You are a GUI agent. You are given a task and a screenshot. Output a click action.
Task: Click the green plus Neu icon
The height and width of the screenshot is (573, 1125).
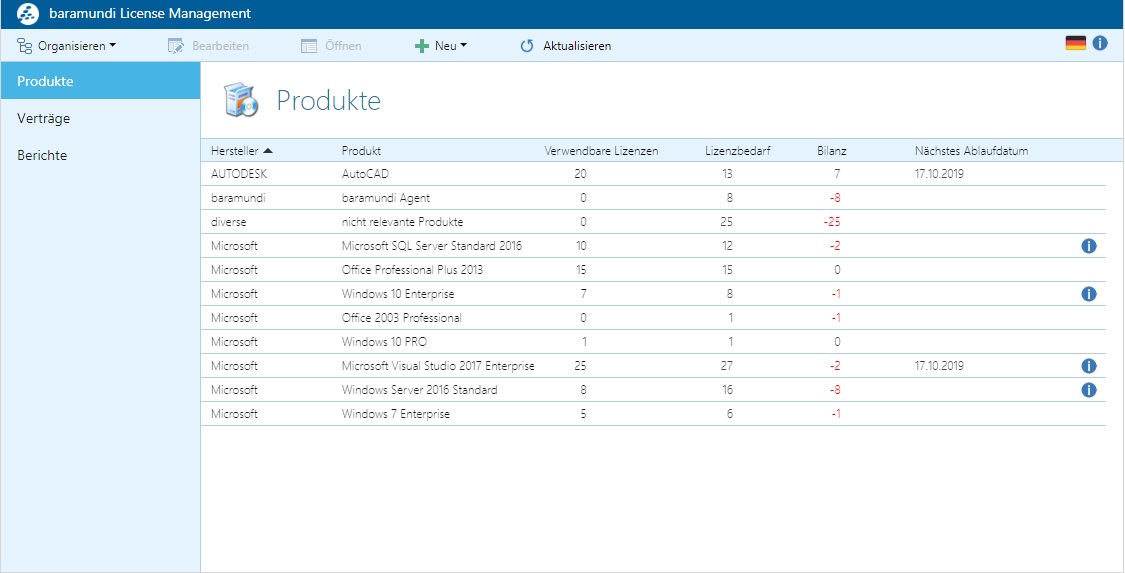click(422, 46)
